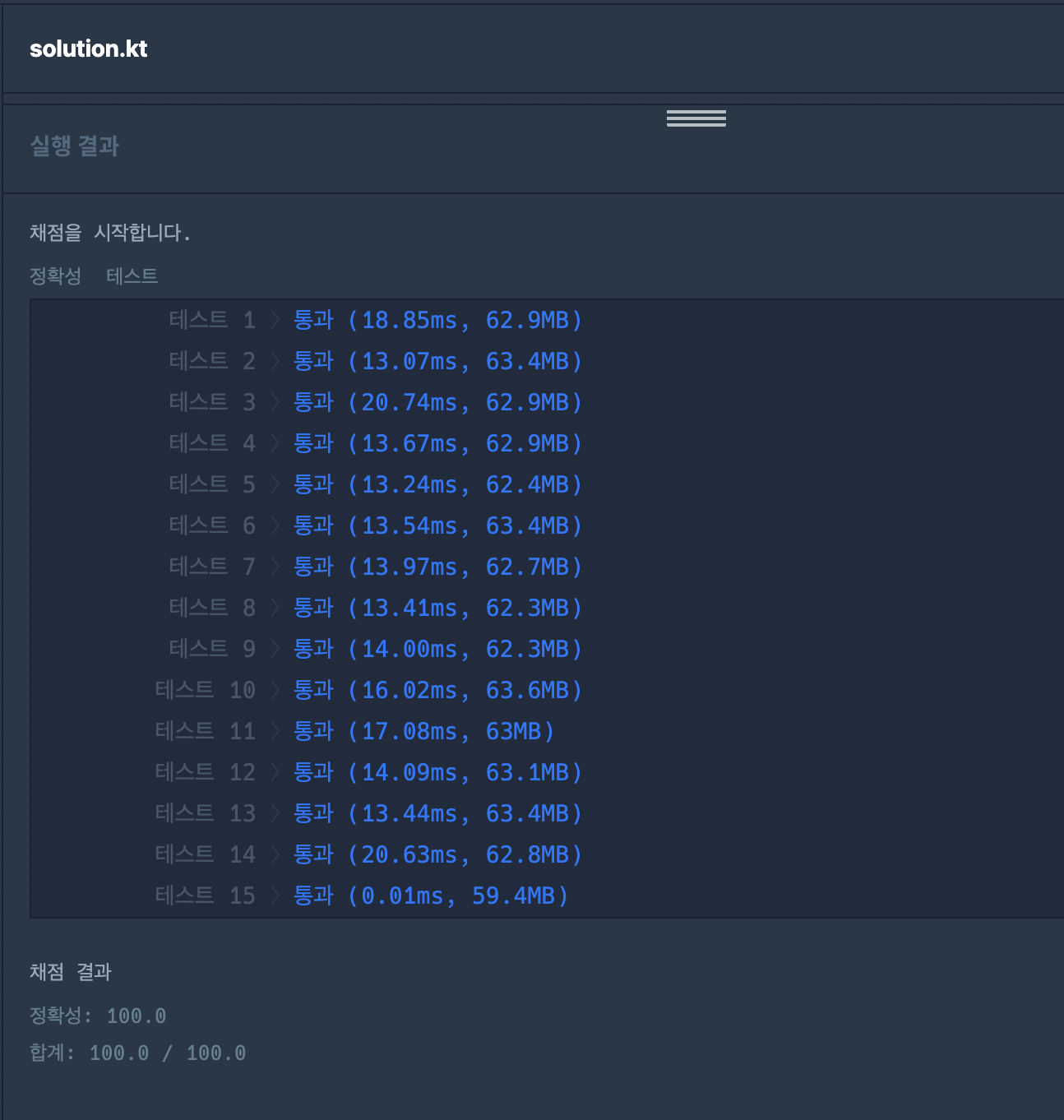Select the 실행 결과 panel heading
This screenshot has height=1120, width=1064.
pyautogui.click(x=75, y=146)
